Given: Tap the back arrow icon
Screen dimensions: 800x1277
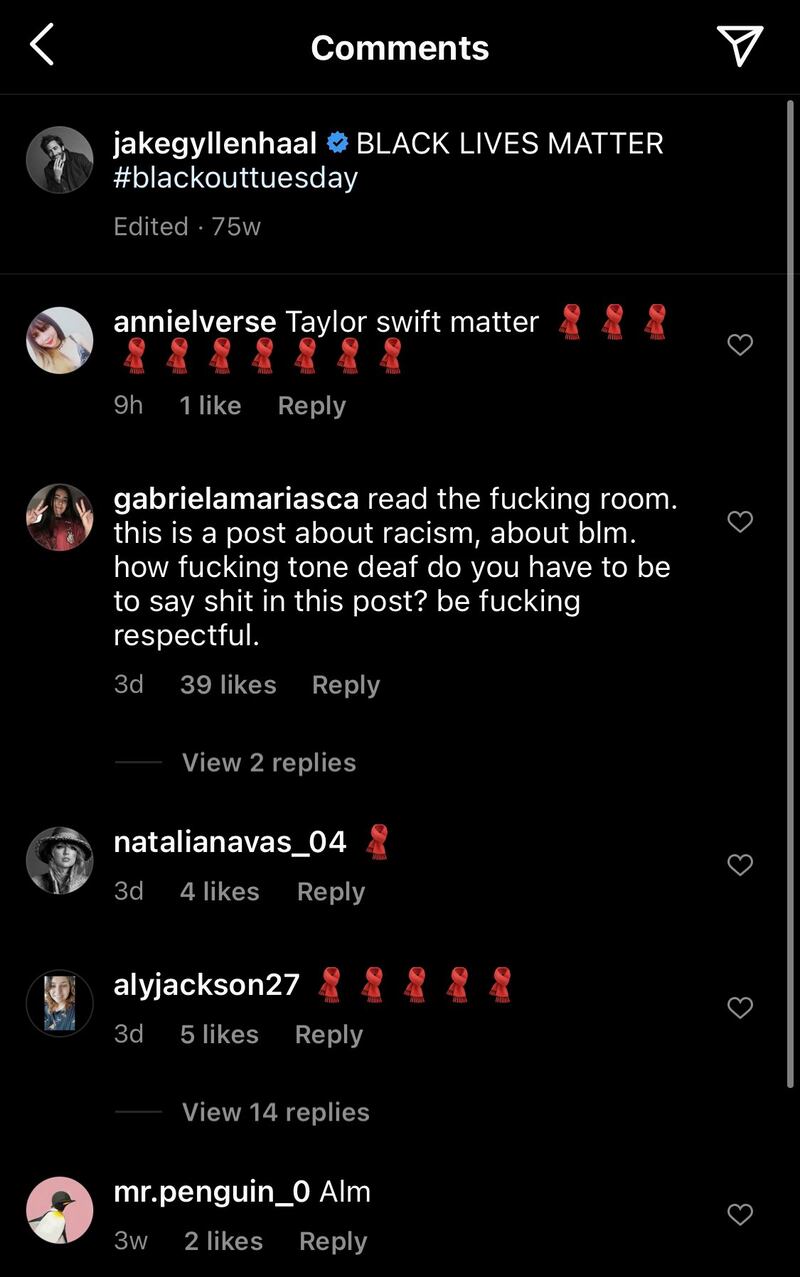Looking at the screenshot, I should [42, 46].
